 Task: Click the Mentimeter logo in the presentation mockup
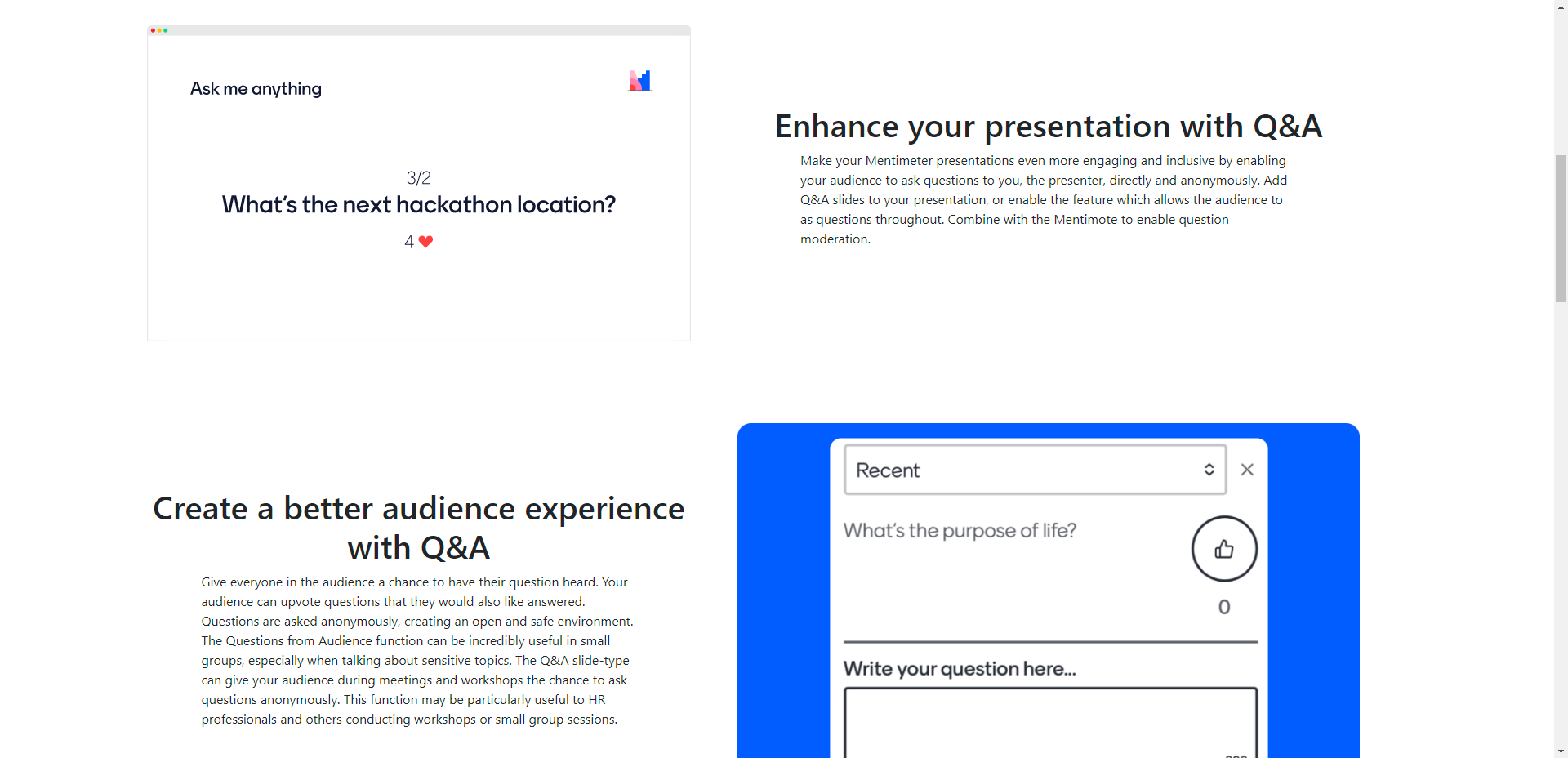tap(640, 80)
